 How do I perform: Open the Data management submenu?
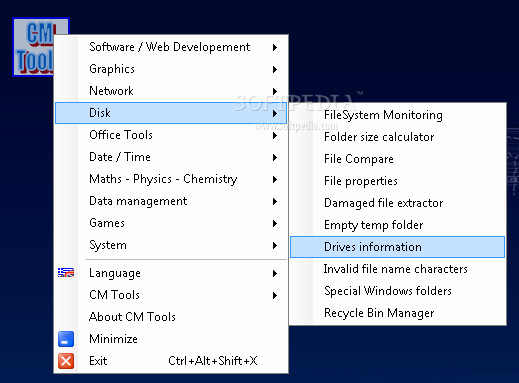pyautogui.click(x=171, y=201)
